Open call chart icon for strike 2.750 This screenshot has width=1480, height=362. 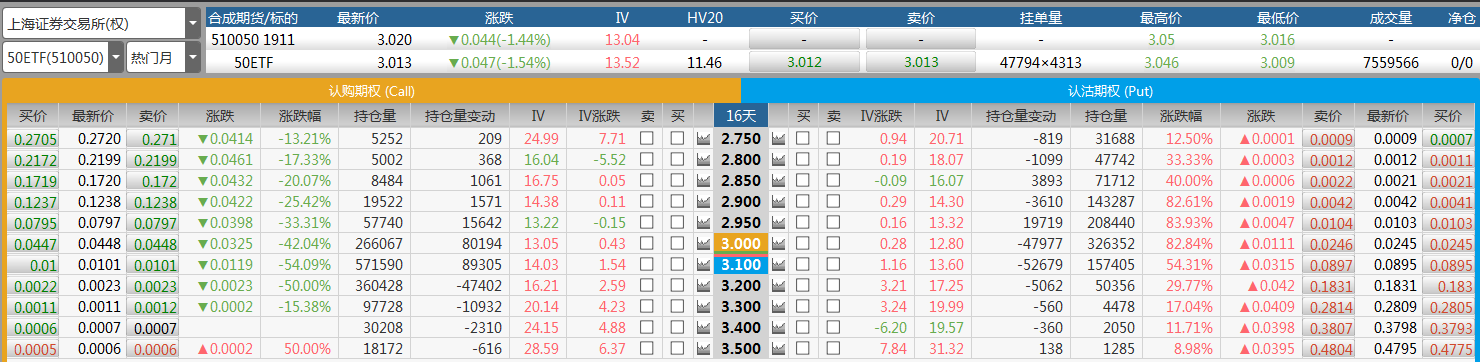click(x=703, y=138)
